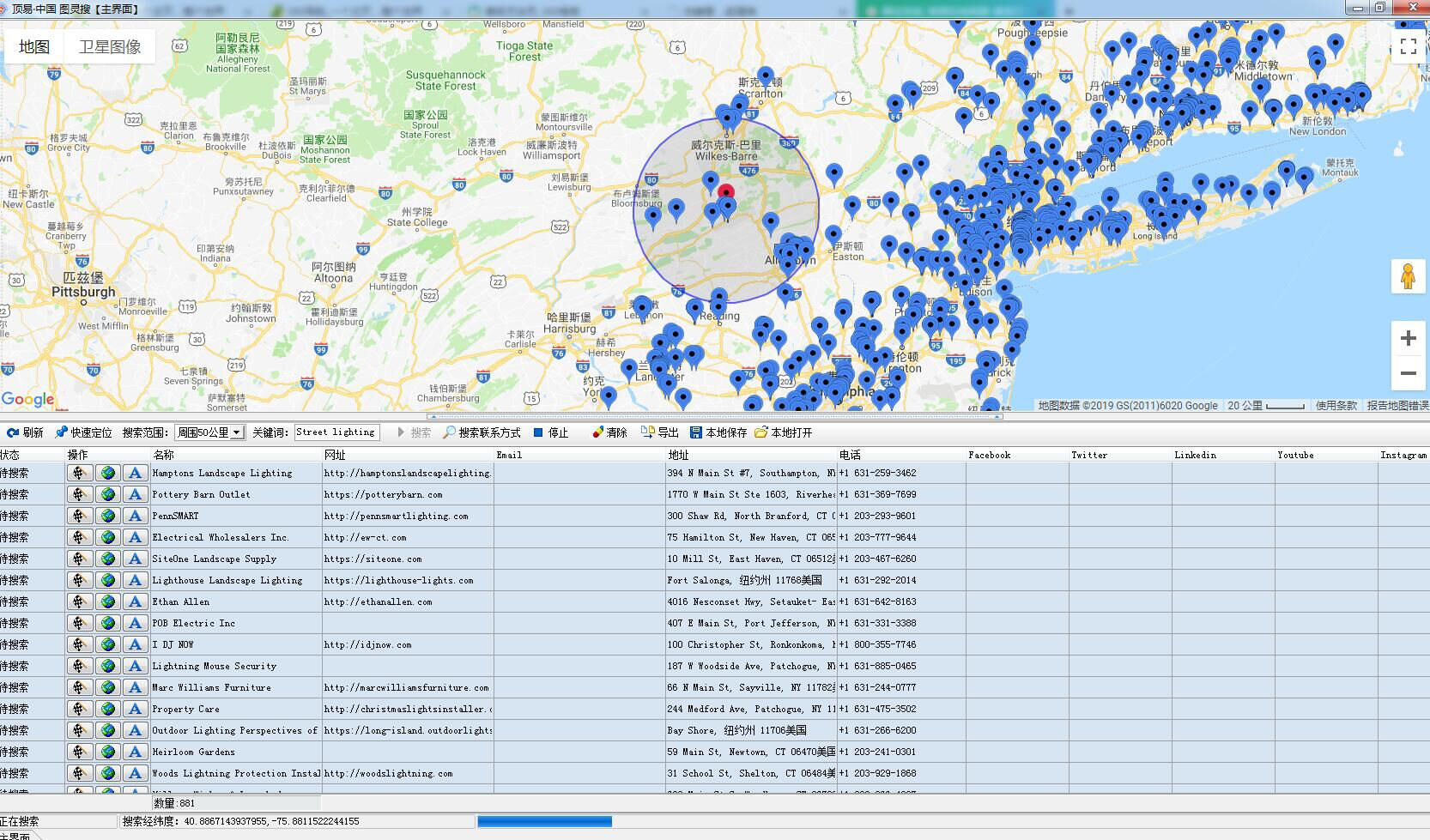Click the Email column header
The height and width of the screenshot is (840, 1430).
[x=579, y=455]
